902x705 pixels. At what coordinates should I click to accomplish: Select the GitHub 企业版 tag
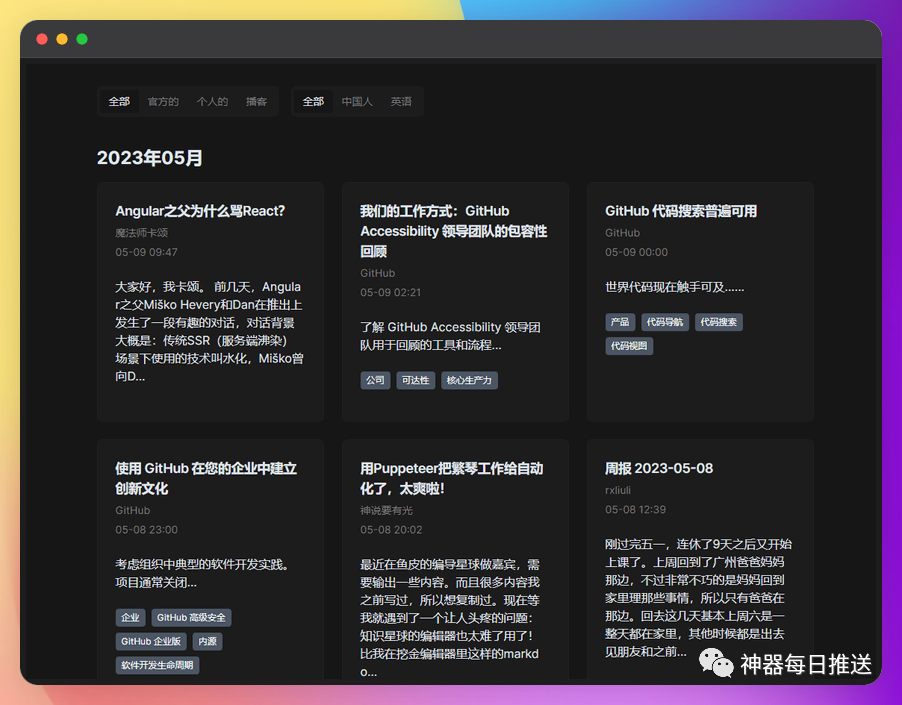(150, 641)
